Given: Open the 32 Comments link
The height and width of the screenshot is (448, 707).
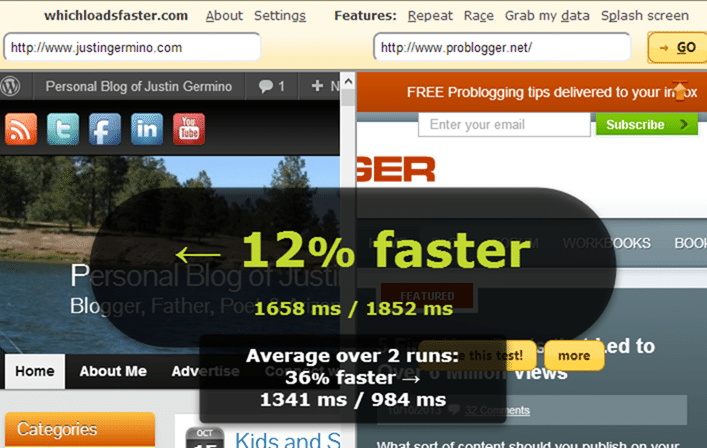Looking at the screenshot, I should (x=497, y=410).
